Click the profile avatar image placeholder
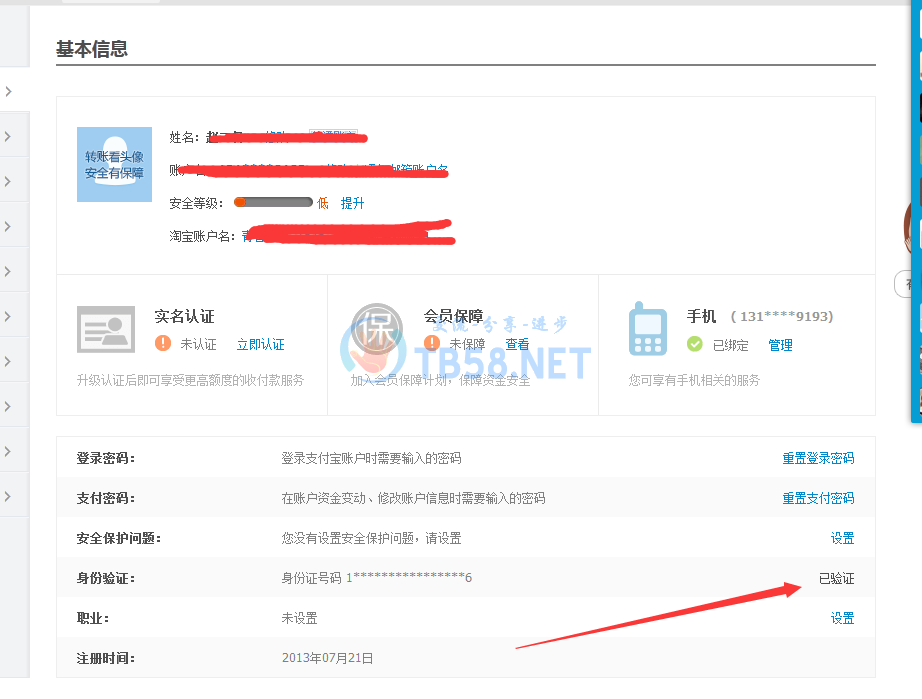The image size is (922, 699). (x=115, y=164)
